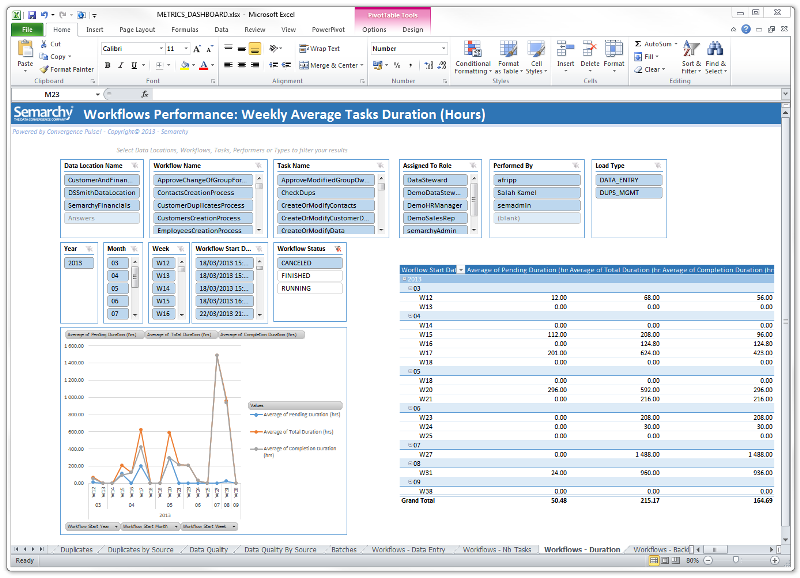Viewport: 800px width, 578px height.
Task: Toggle CANCELED in the Workflow Status slicer
Action: tap(310, 263)
